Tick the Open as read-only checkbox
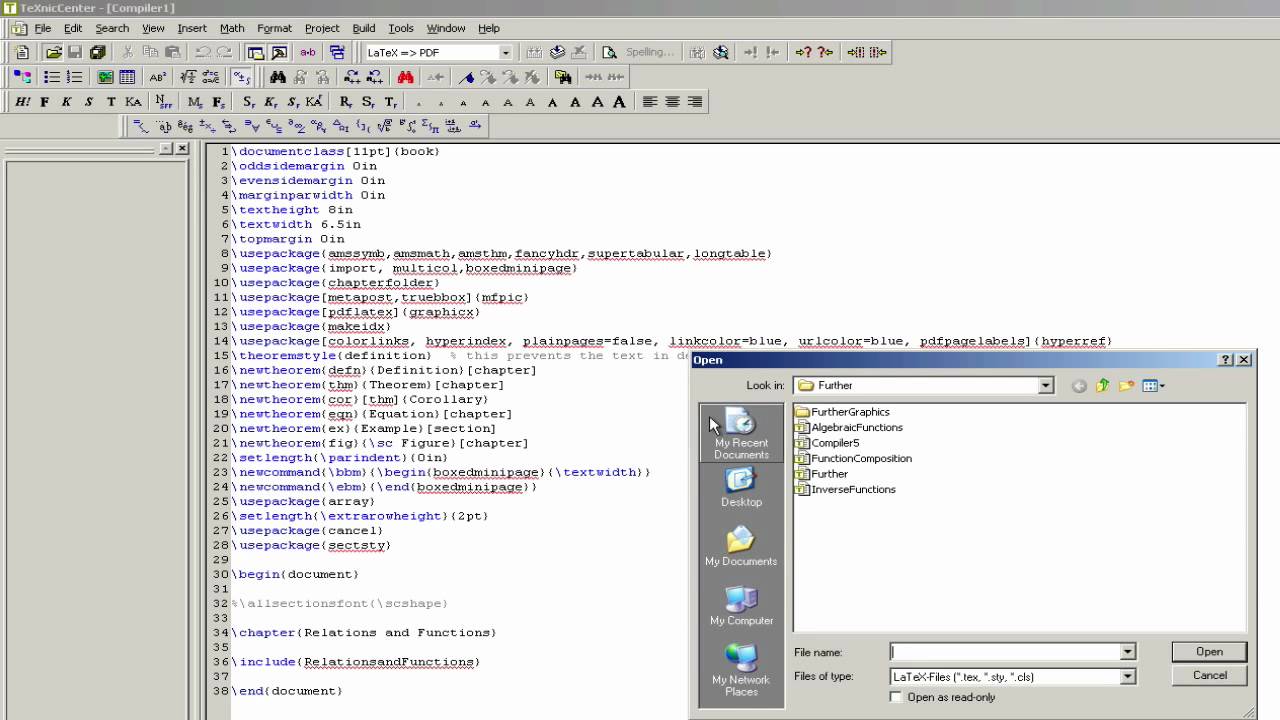This screenshot has width=1280, height=720. 896,697
